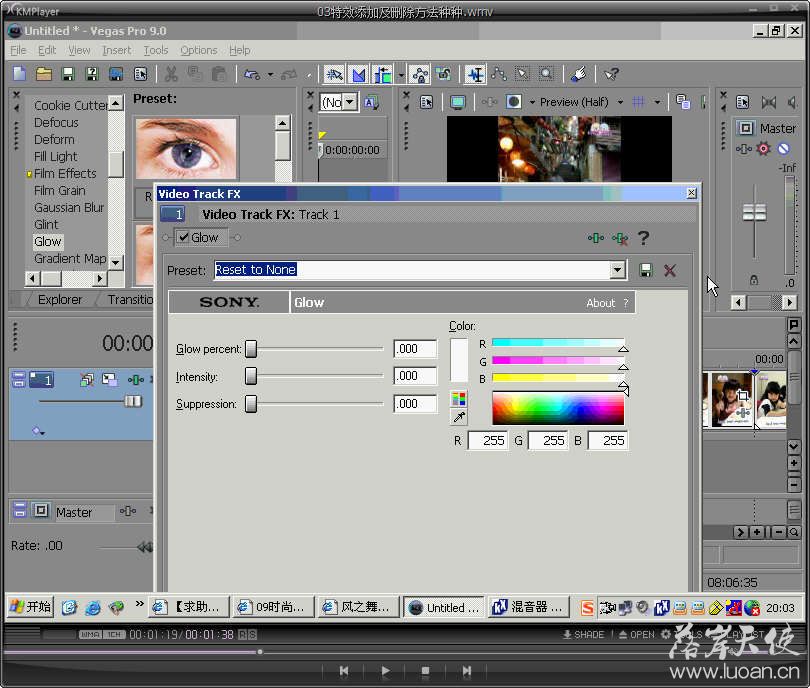Open the Edit menu
The width and height of the screenshot is (810, 688).
[46, 50]
